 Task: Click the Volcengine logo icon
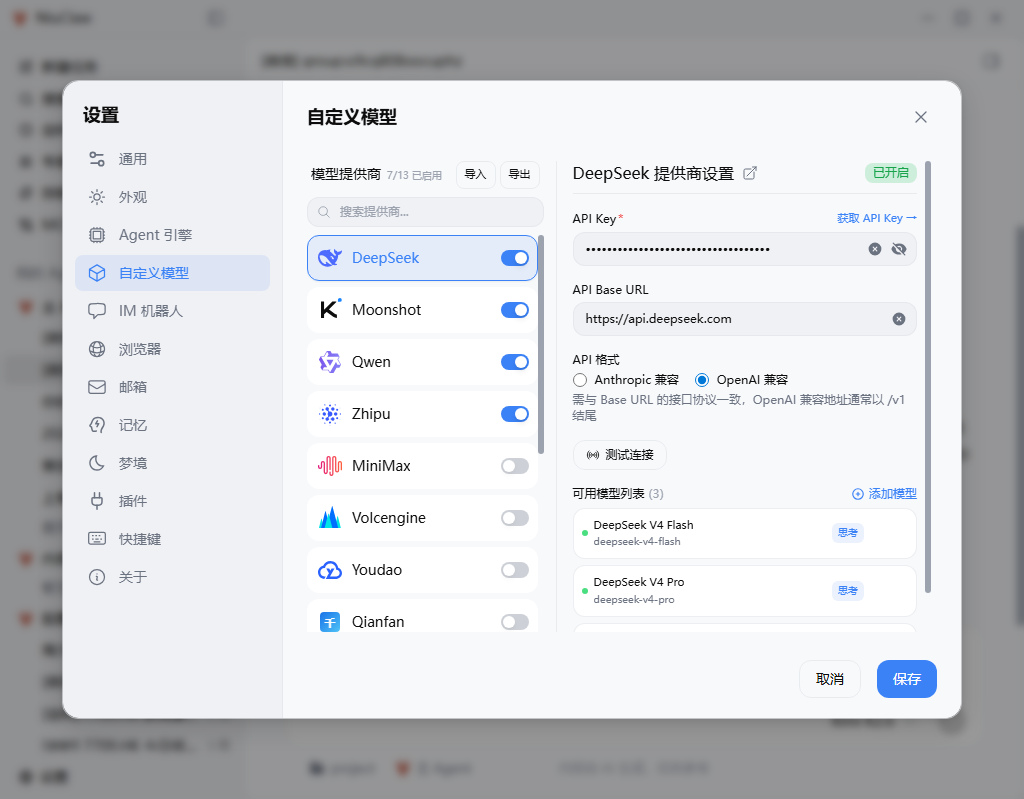[x=330, y=517]
